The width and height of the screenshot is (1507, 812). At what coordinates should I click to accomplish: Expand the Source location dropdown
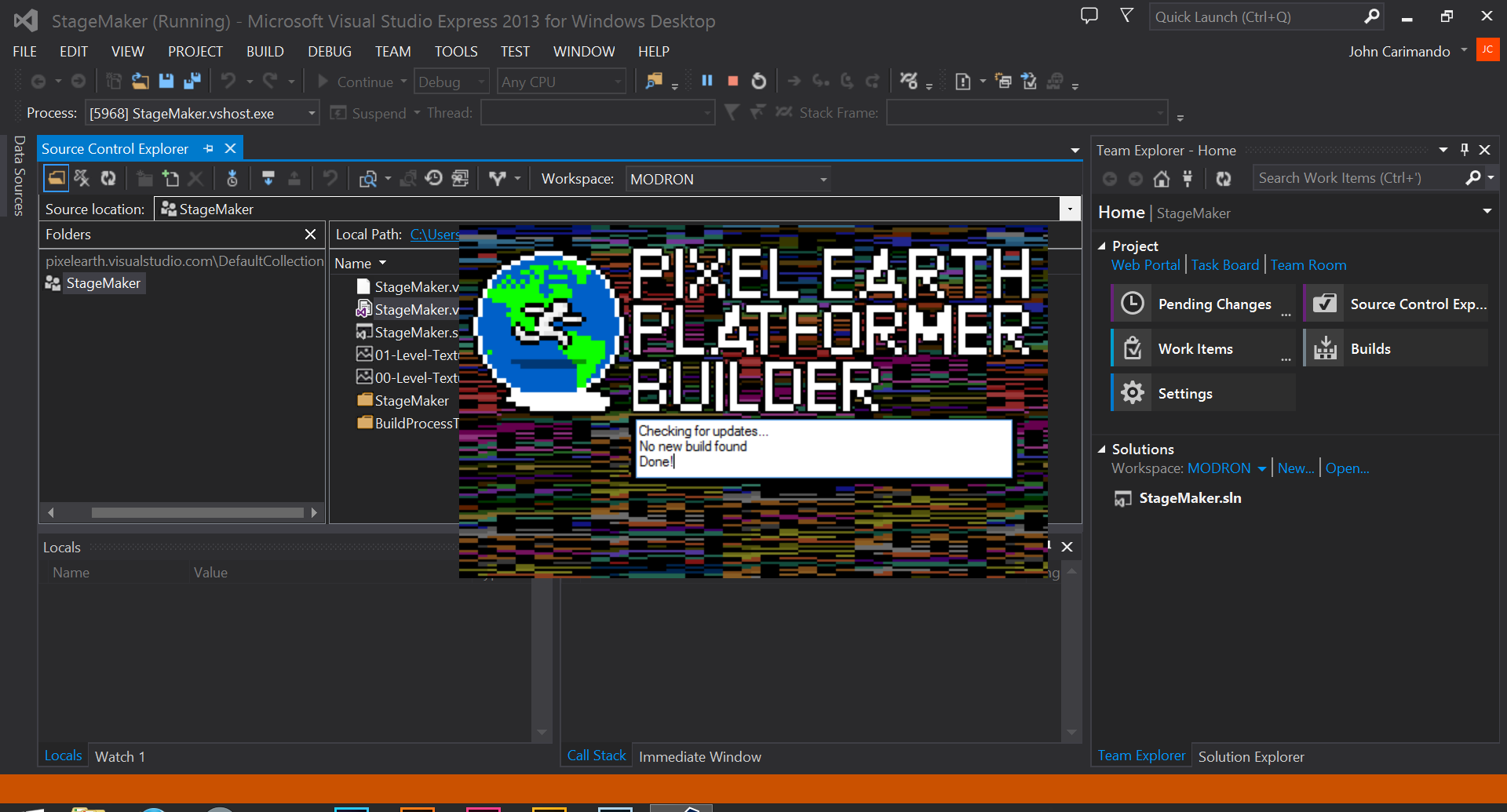coord(1070,209)
